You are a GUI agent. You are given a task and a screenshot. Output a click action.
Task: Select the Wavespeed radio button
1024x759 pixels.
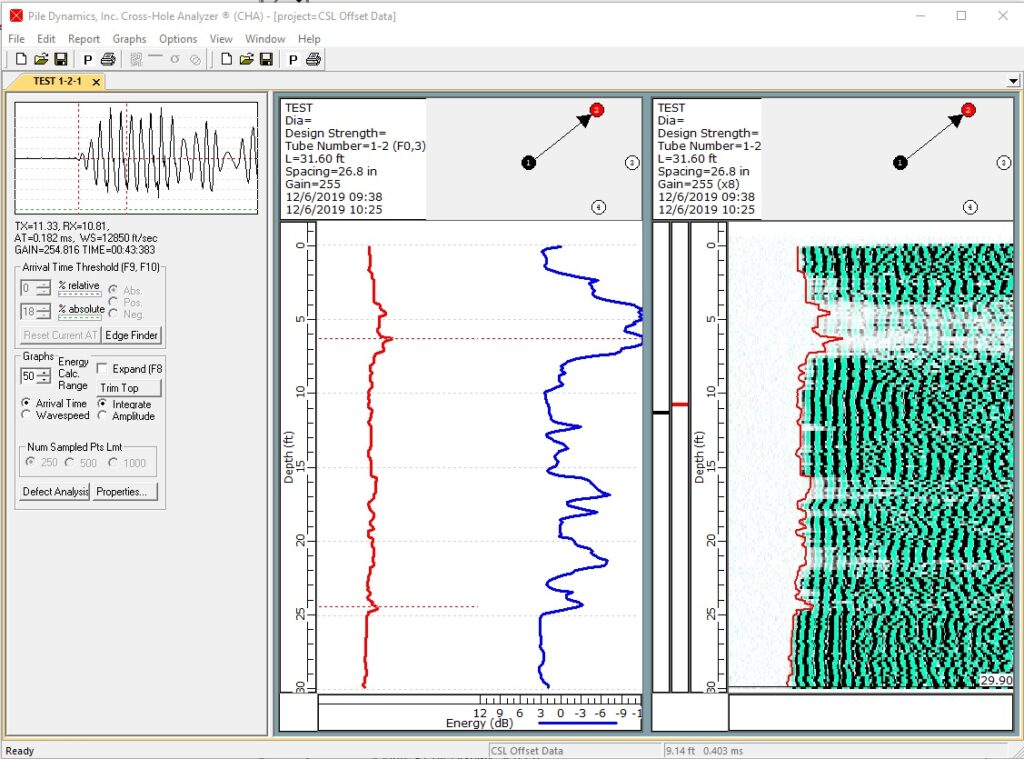point(26,415)
